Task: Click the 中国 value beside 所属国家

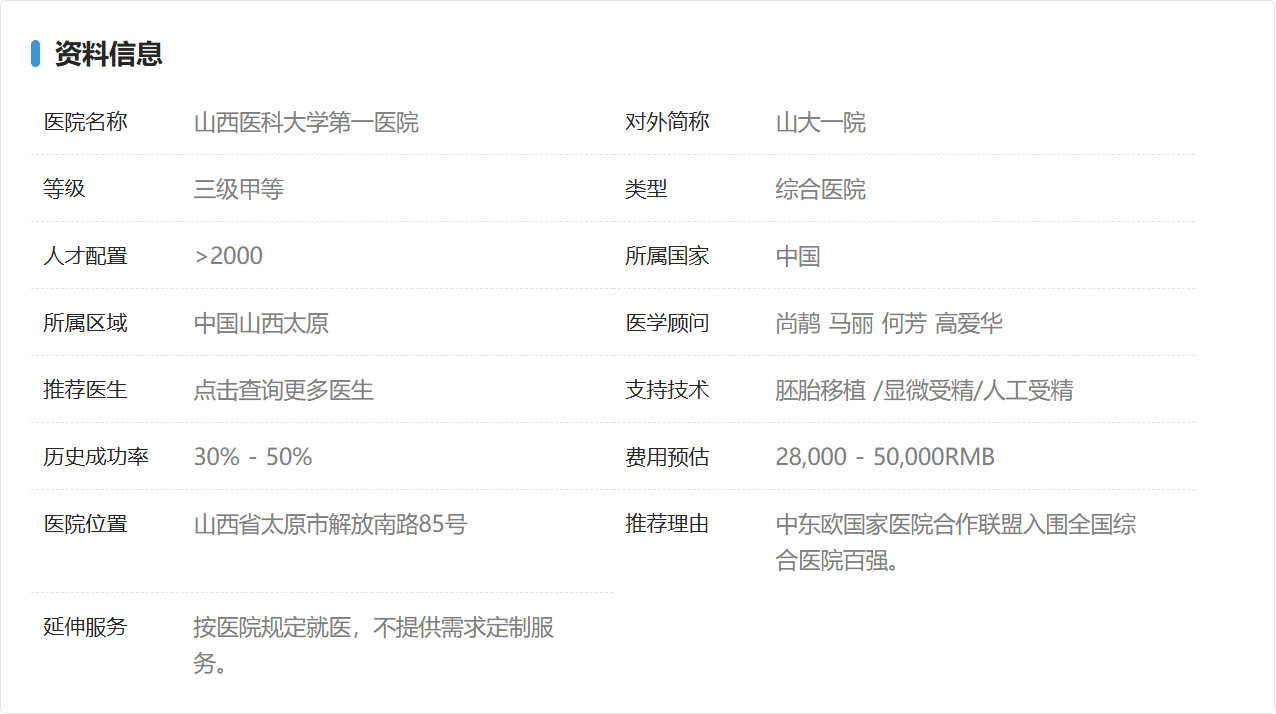Action: (x=798, y=256)
